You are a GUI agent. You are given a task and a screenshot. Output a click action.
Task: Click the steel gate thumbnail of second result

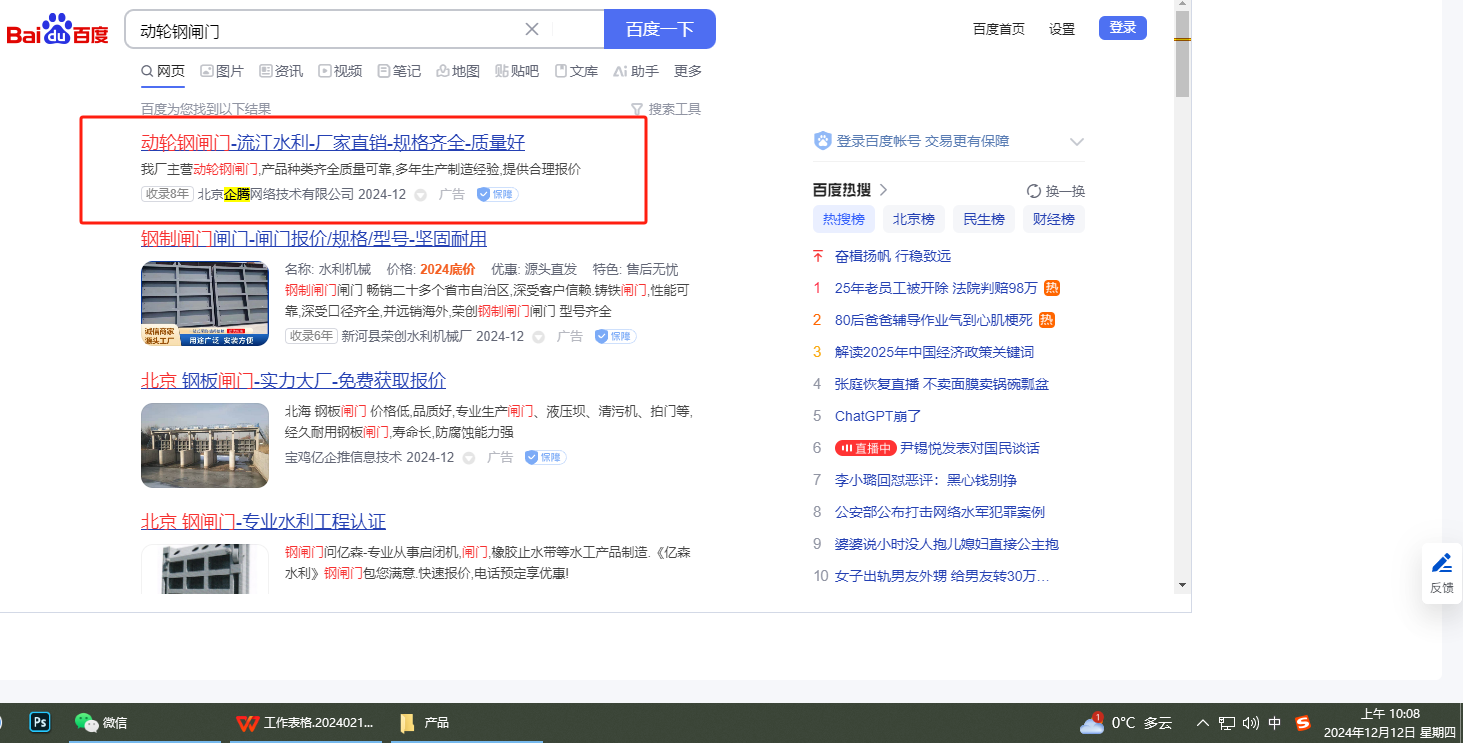(x=205, y=303)
